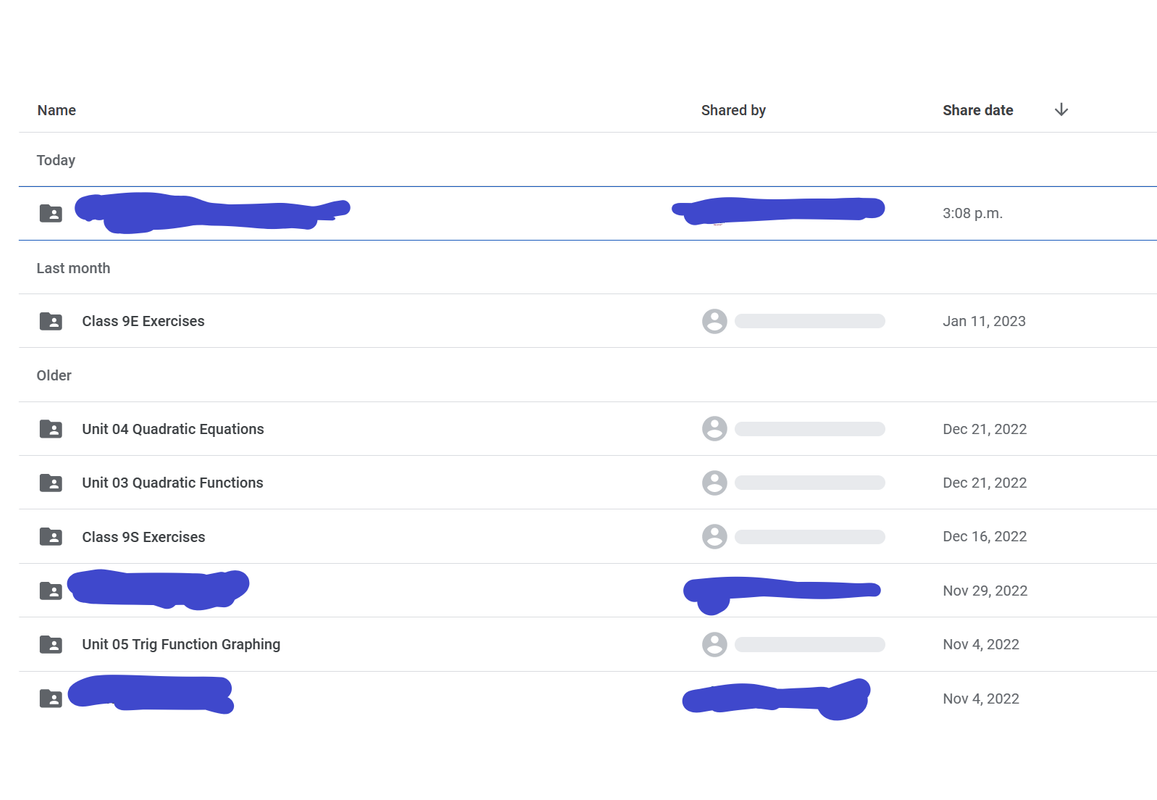Select the Dec 16, 2022 share date
This screenshot has width=1157, height=800.
[x=984, y=537]
